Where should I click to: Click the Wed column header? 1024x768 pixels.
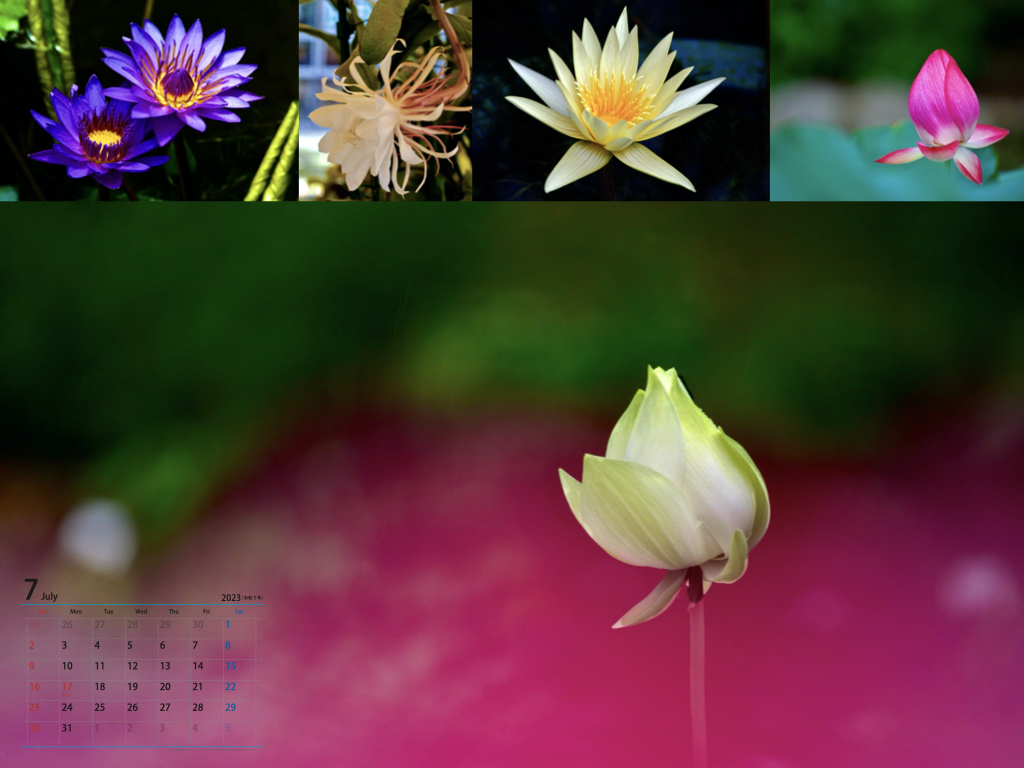click(141, 611)
